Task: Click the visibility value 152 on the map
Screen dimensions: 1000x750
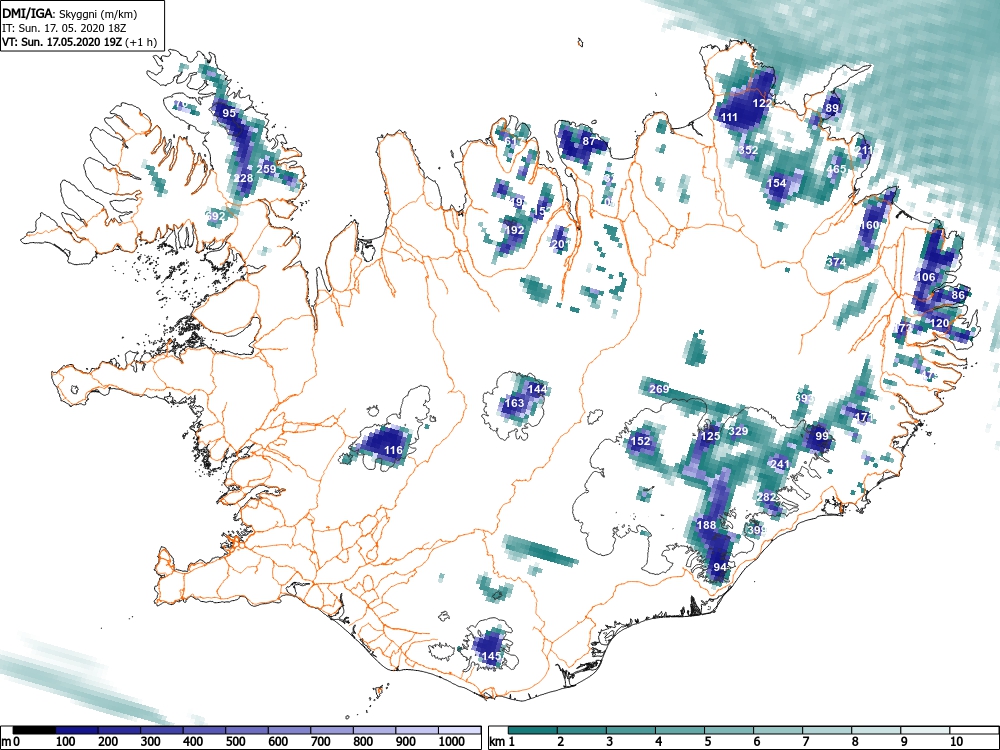Action: [x=640, y=441]
